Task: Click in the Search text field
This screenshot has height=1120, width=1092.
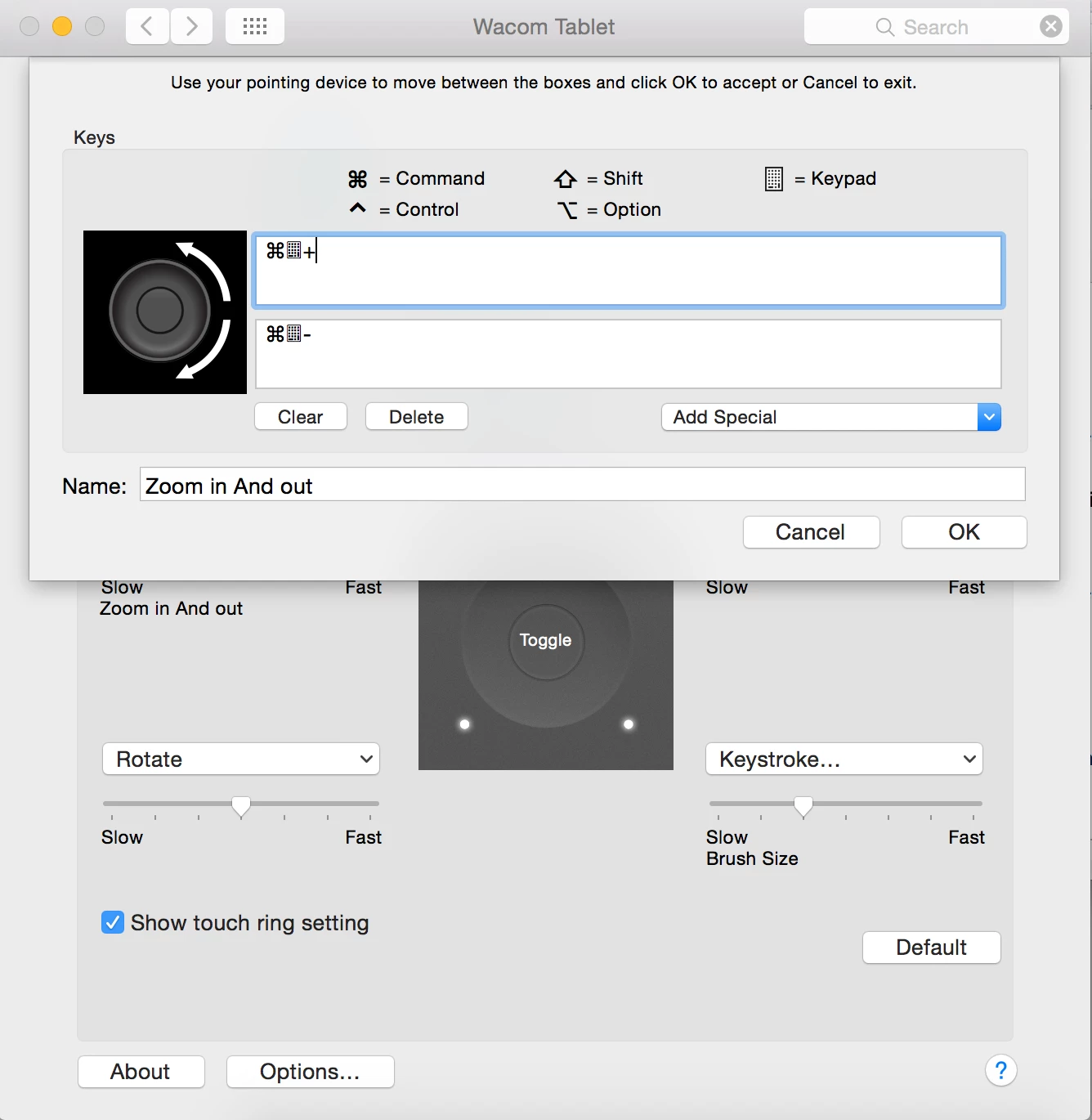Action: click(x=935, y=27)
